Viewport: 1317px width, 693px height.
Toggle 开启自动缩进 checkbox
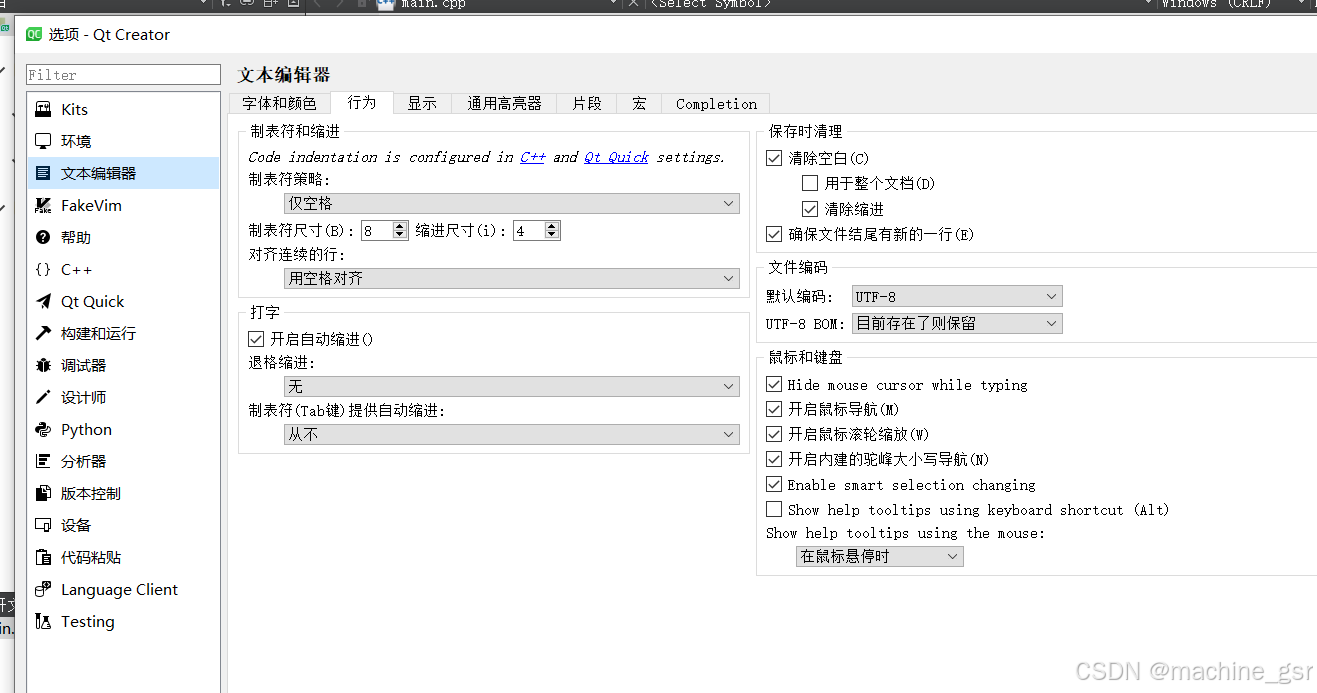pyautogui.click(x=256, y=339)
